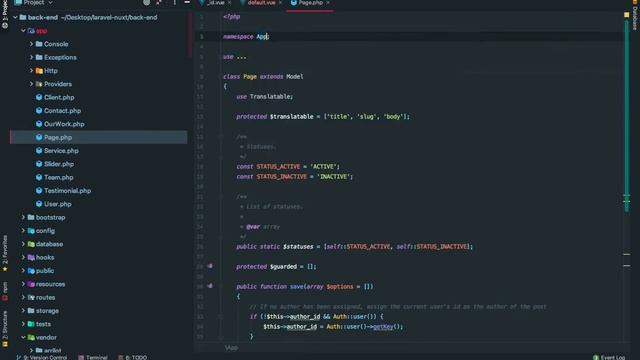Click the resources folder icon
Screen dimensions: 640x360
(x=31, y=284)
